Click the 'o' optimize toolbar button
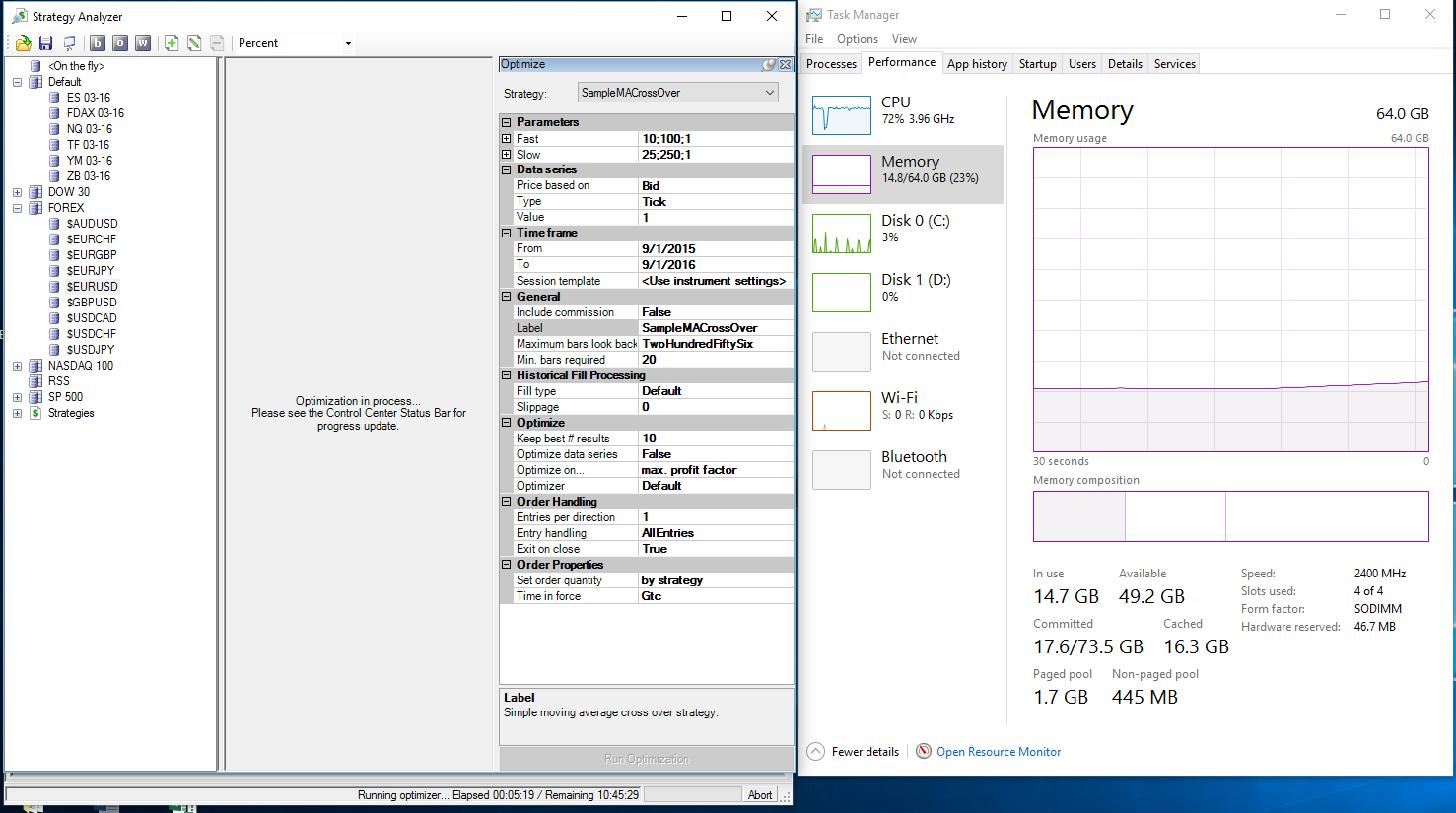This screenshot has width=1456, height=813. (120, 43)
